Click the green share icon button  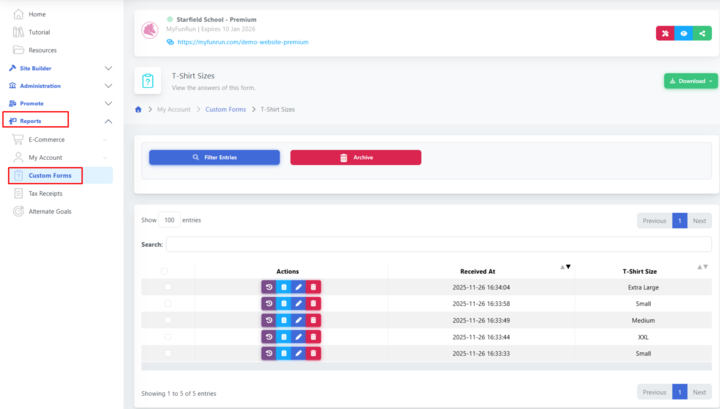coord(707,33)
